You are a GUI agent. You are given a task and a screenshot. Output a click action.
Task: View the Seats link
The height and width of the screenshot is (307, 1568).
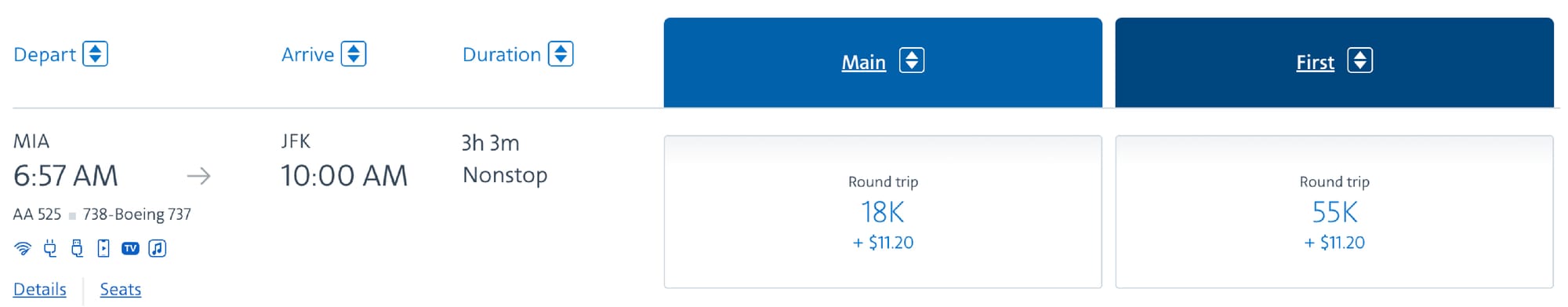click(x=121, y=289)
